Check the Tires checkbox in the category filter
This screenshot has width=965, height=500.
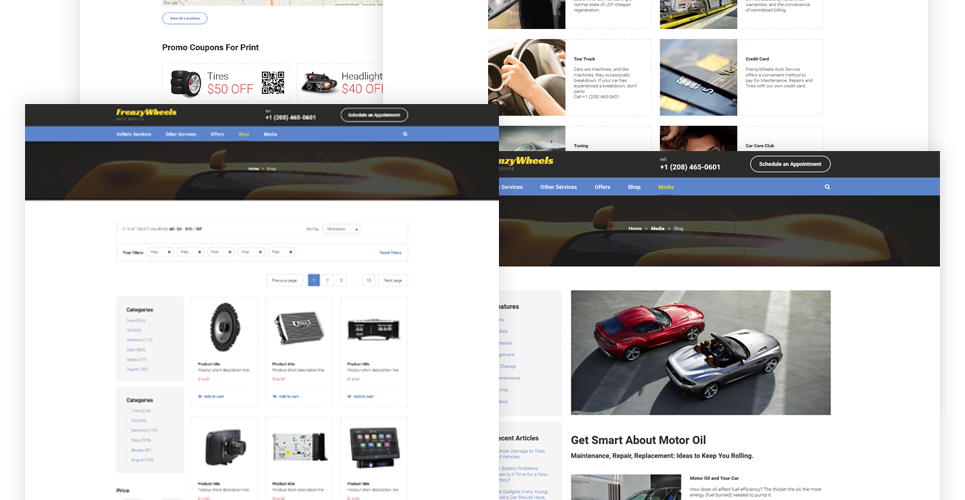[x=129, y=411]
